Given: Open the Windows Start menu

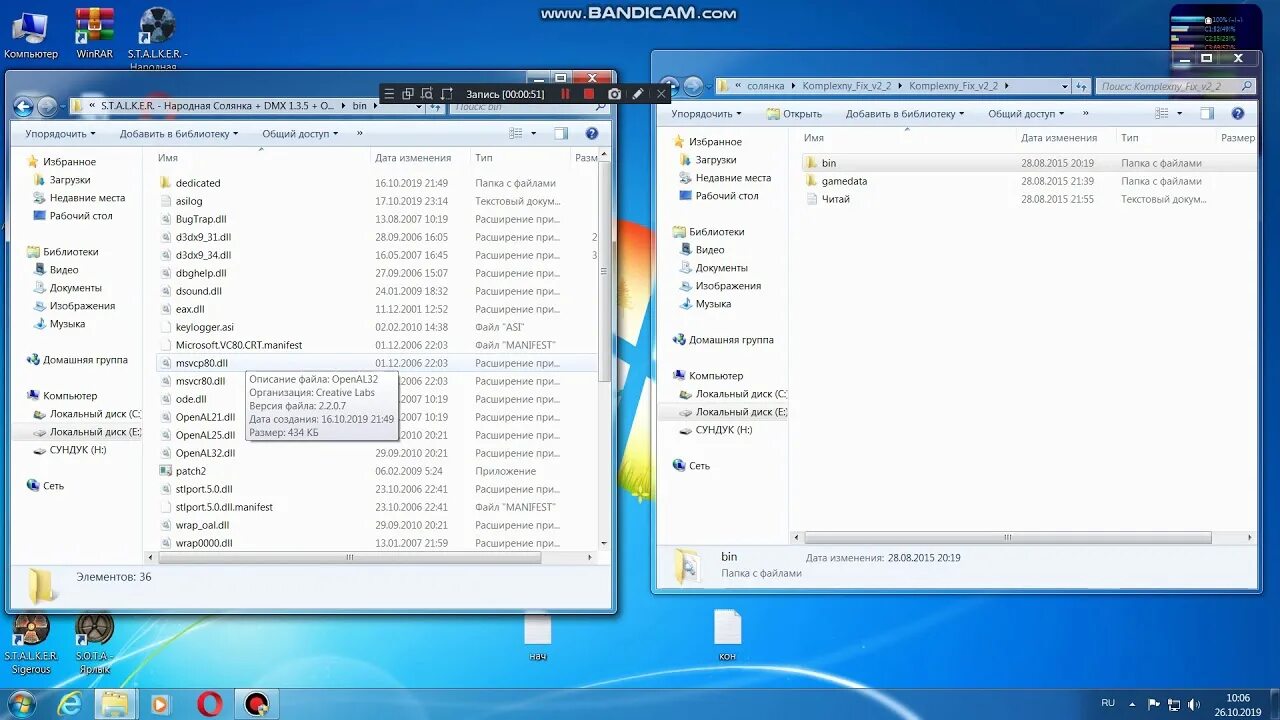Looking at the screenshot, I should [x=20, y=704].
